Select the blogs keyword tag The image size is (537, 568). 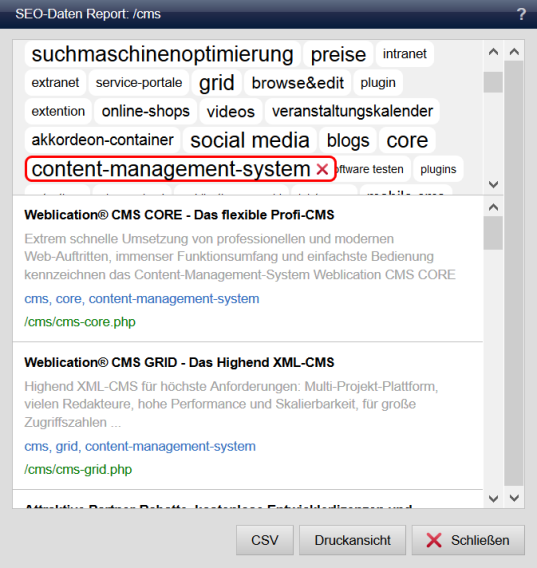pos(348,140)
